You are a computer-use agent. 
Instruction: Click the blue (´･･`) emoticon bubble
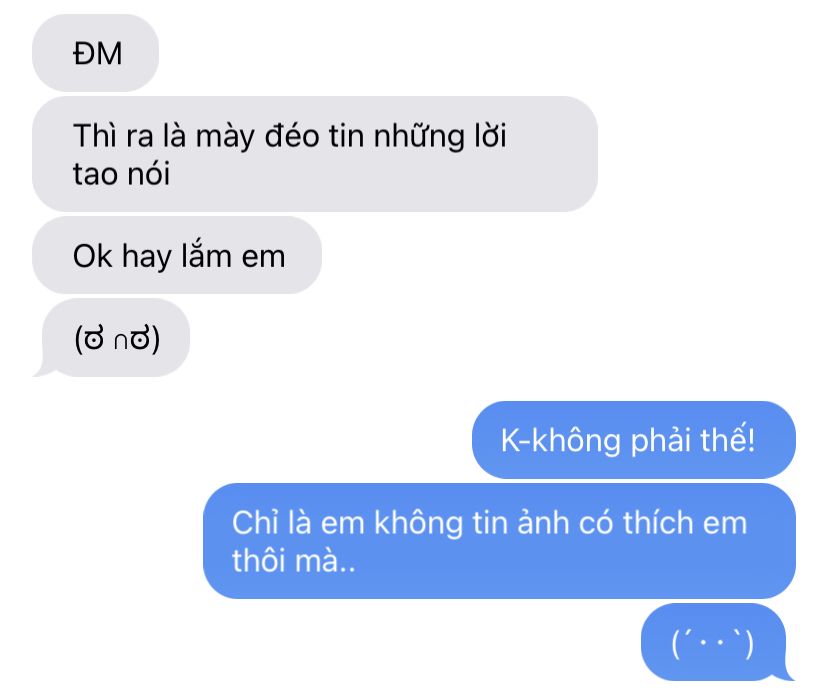(716, 642)
